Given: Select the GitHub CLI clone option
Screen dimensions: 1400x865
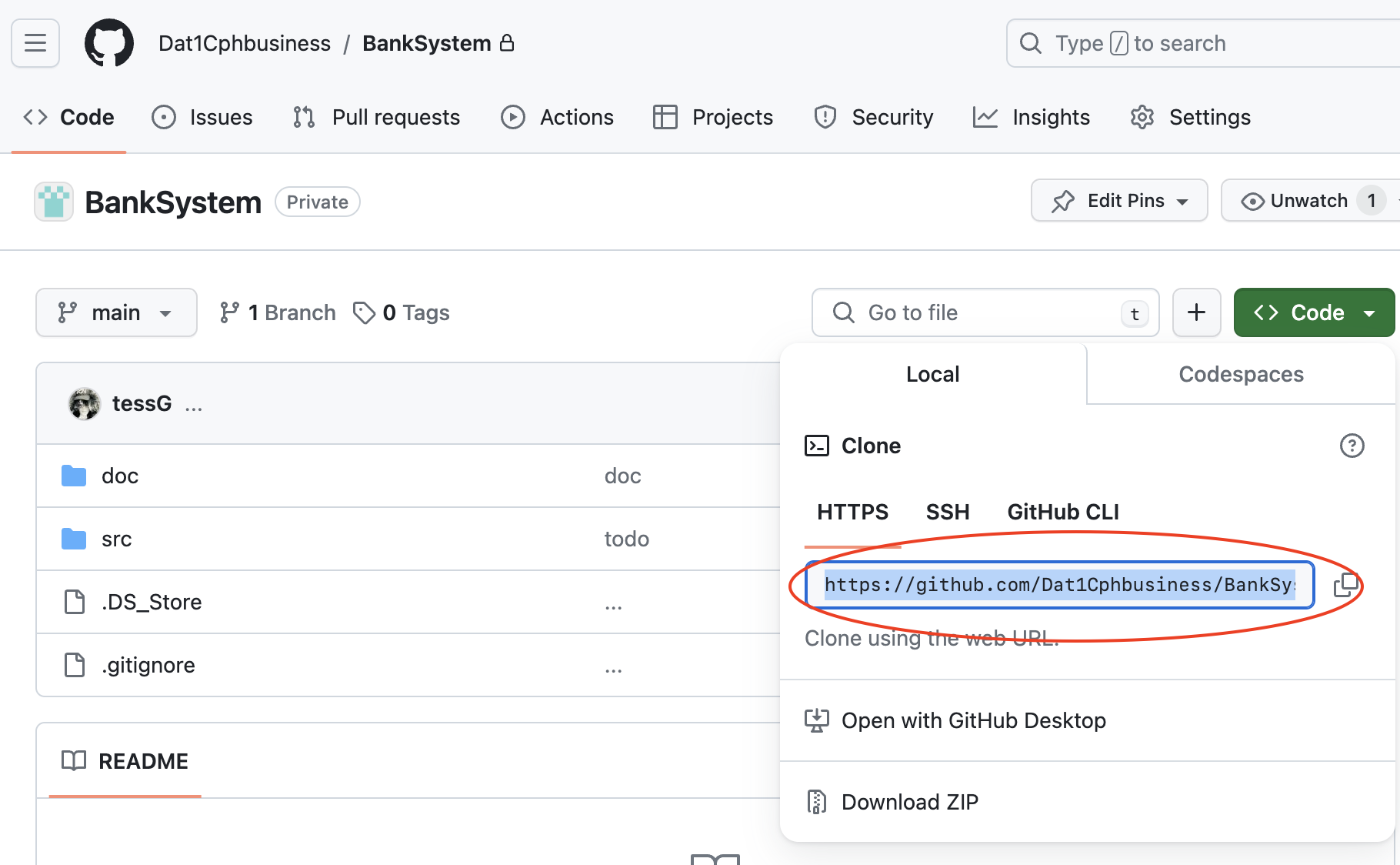Looking at the screenshot, I should tap(1063, 512).
